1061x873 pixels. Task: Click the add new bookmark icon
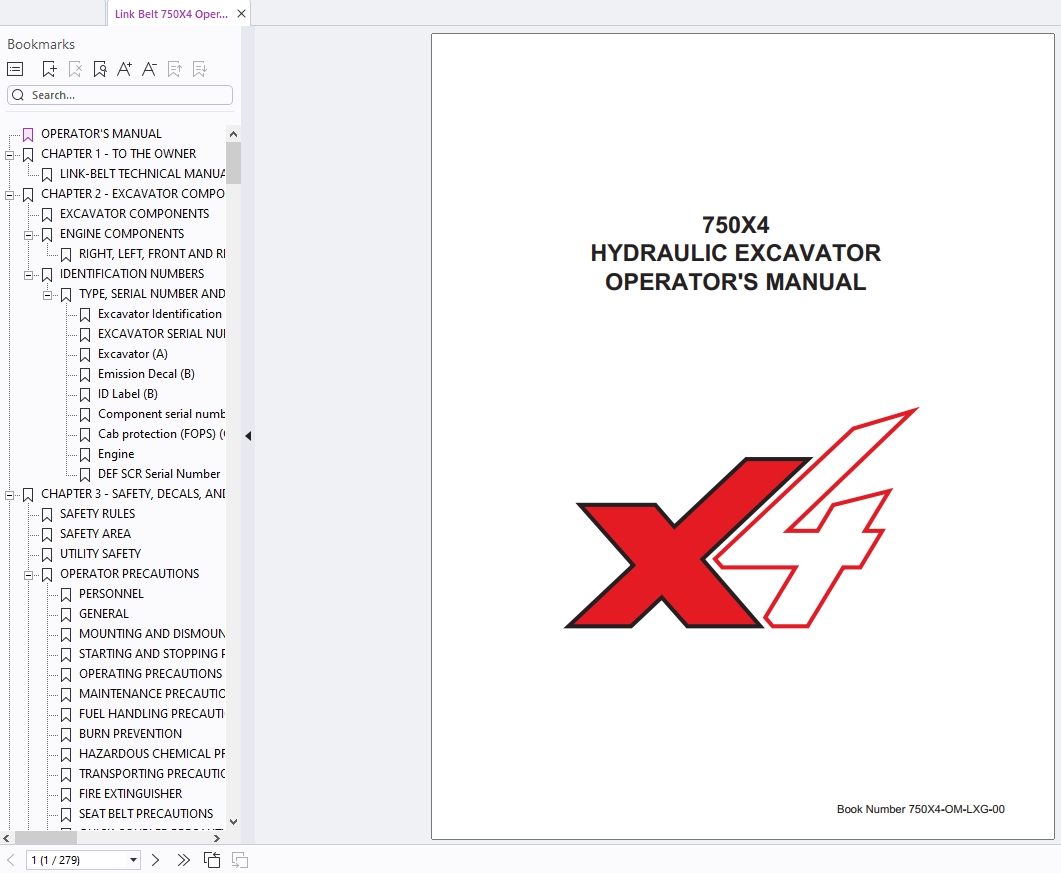pos(49,69)
